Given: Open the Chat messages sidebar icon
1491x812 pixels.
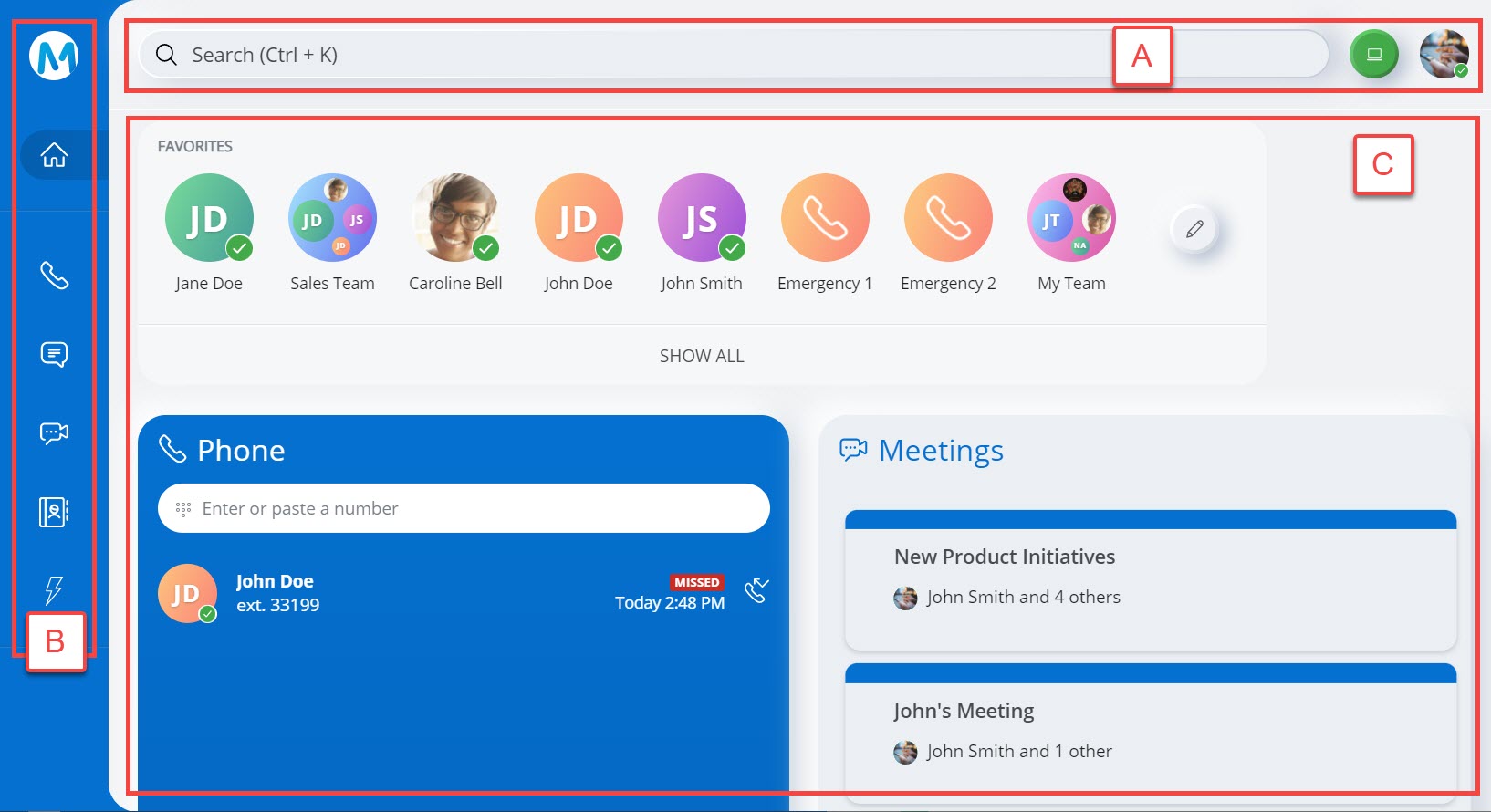Looking at the screenshot, I should (x=55, y=354).
